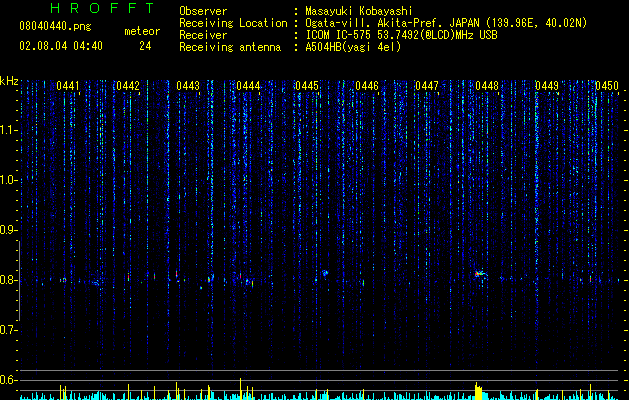Click the HROFFT title text

tap(102, 8)
